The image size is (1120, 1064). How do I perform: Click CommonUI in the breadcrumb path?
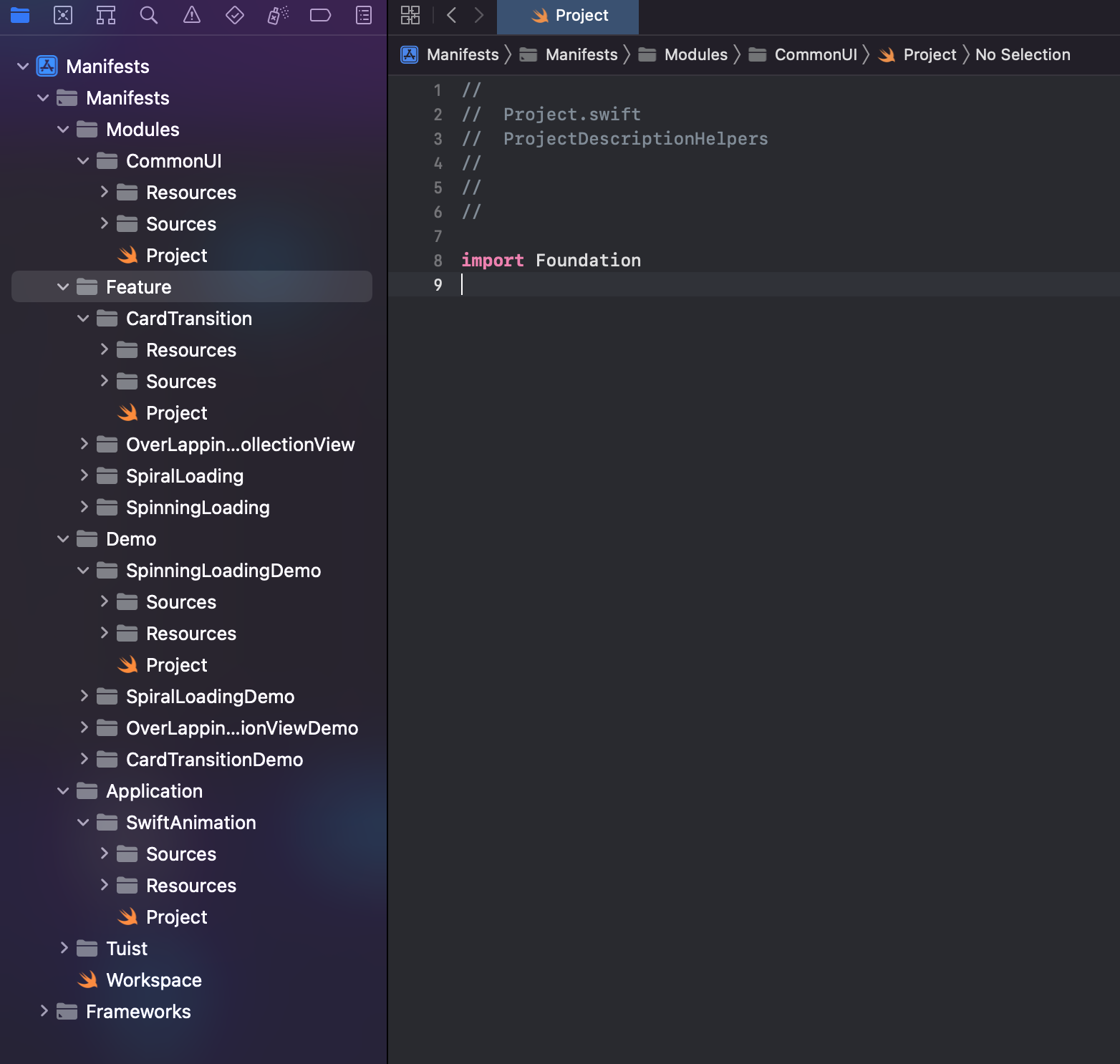803,54
